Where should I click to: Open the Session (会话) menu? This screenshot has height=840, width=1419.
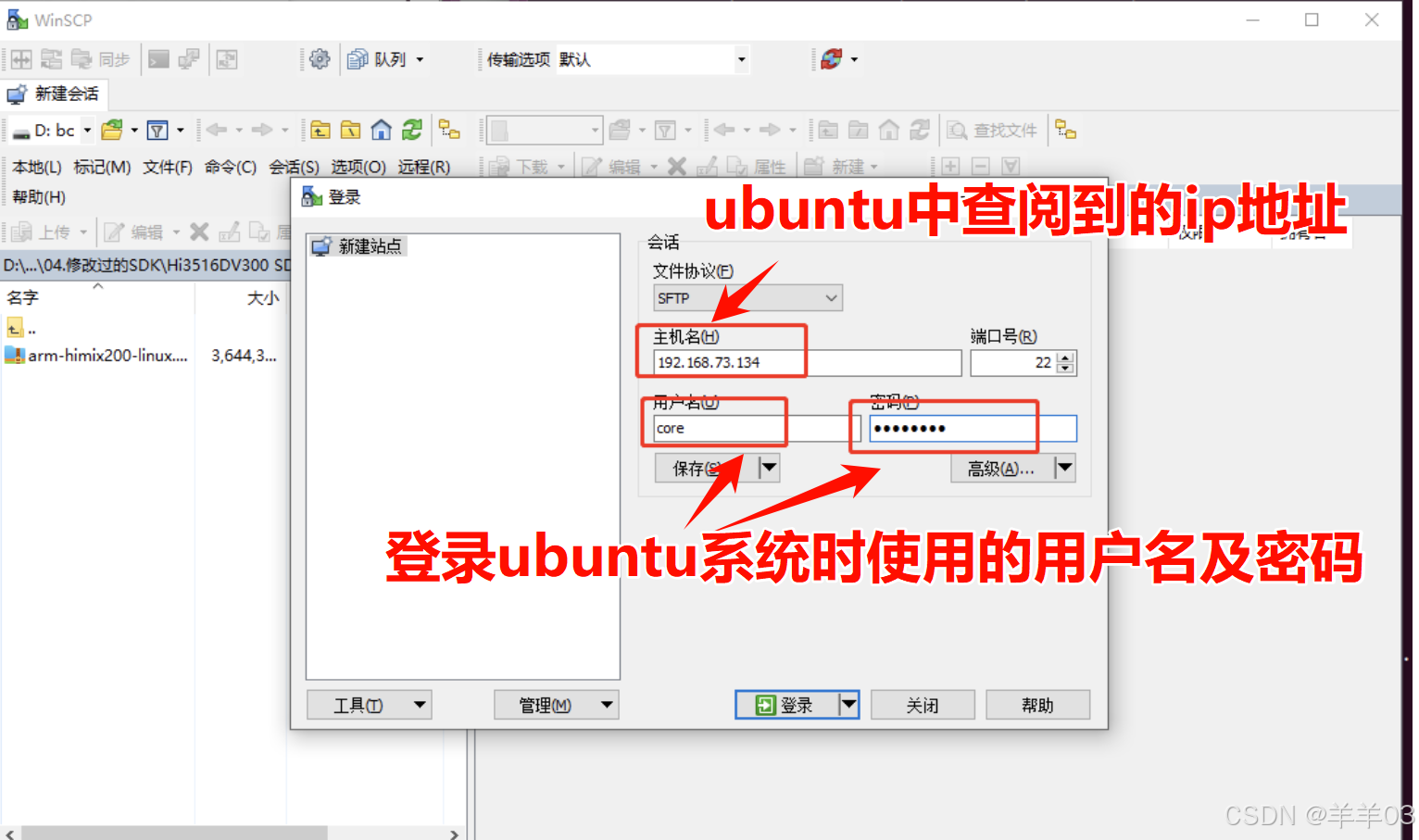click(x=294, y=167)
